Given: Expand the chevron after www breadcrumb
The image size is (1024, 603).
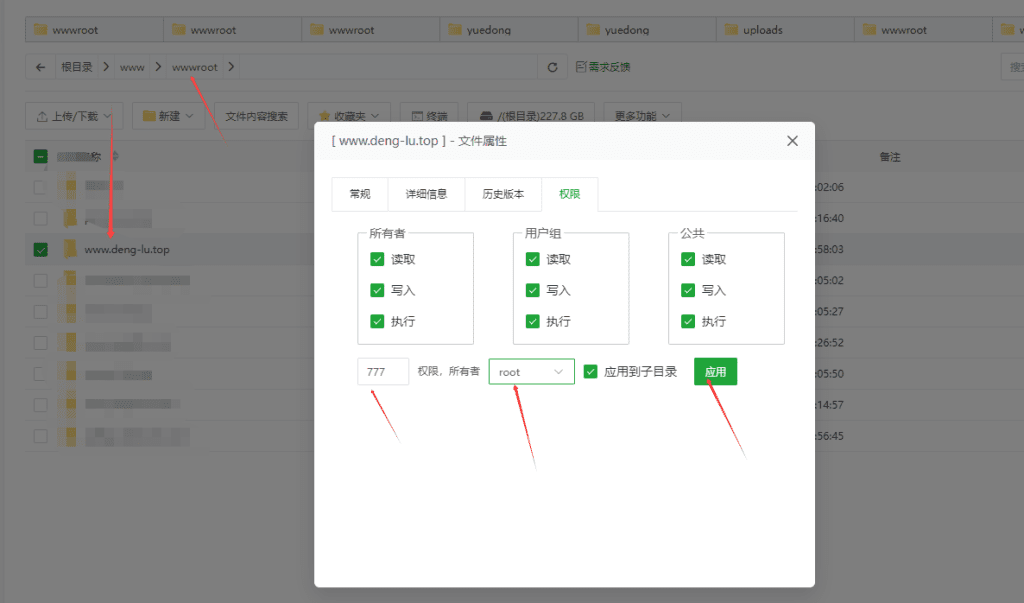Looking at the screenshot, I should [x=158, y=67].
